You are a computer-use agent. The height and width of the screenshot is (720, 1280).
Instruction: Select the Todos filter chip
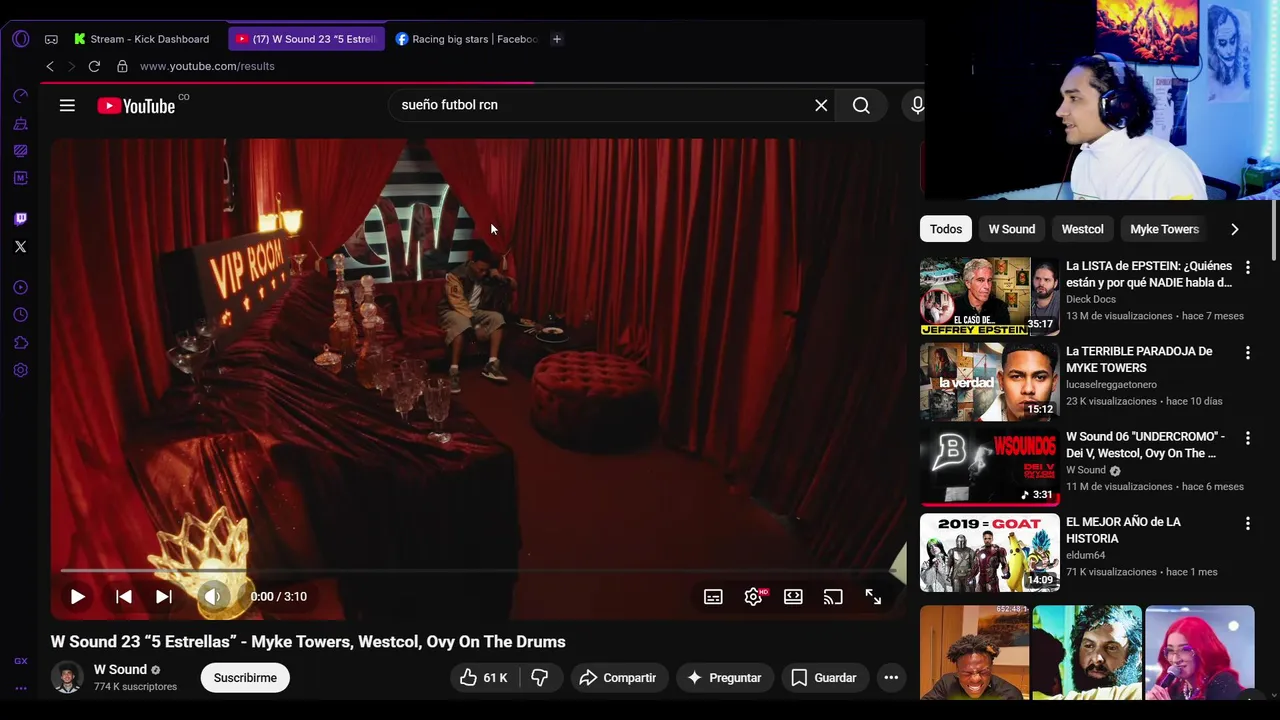pos(946,229)
